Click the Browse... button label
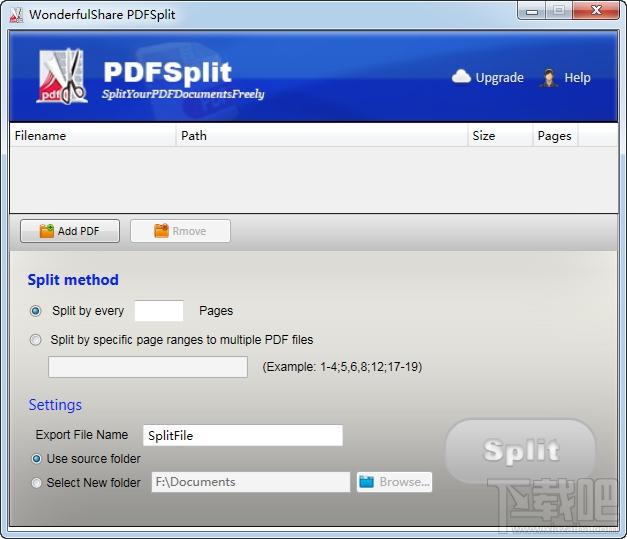This screenshot has height=539, width=627. tap(404, 482)
